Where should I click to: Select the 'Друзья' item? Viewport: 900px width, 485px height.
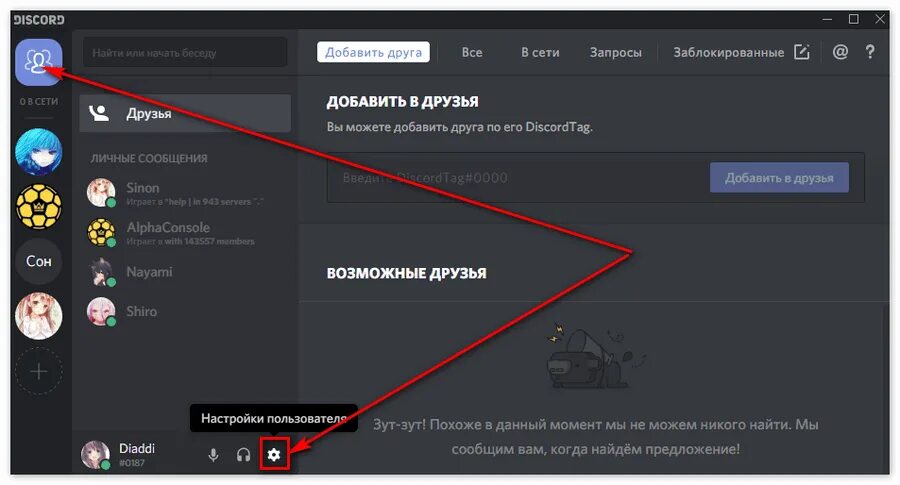tap(185, 113)
